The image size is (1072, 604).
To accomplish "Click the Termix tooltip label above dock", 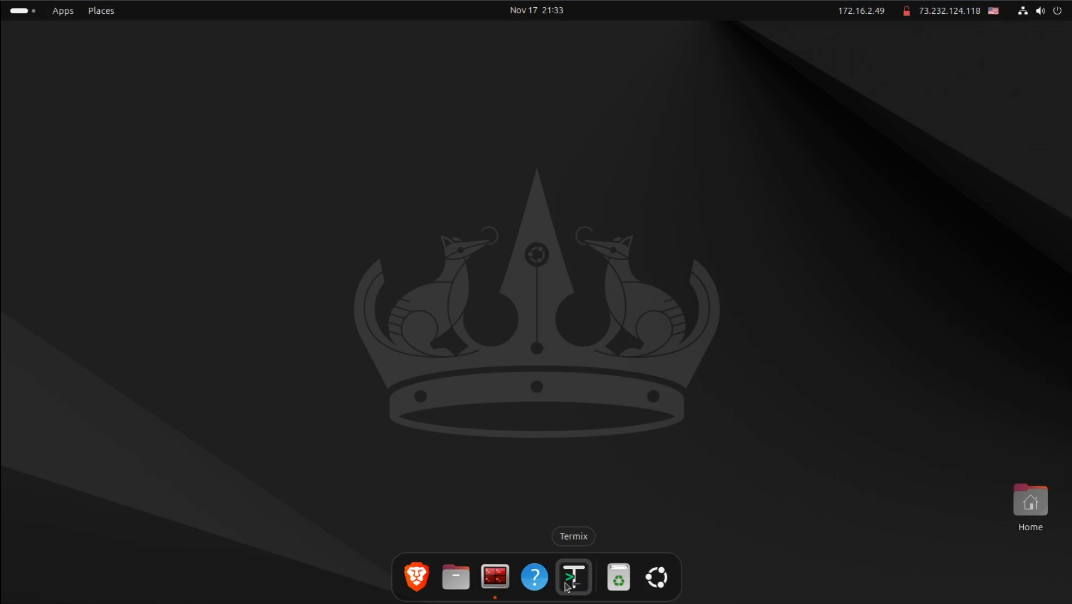I will [x=573, y=536].
